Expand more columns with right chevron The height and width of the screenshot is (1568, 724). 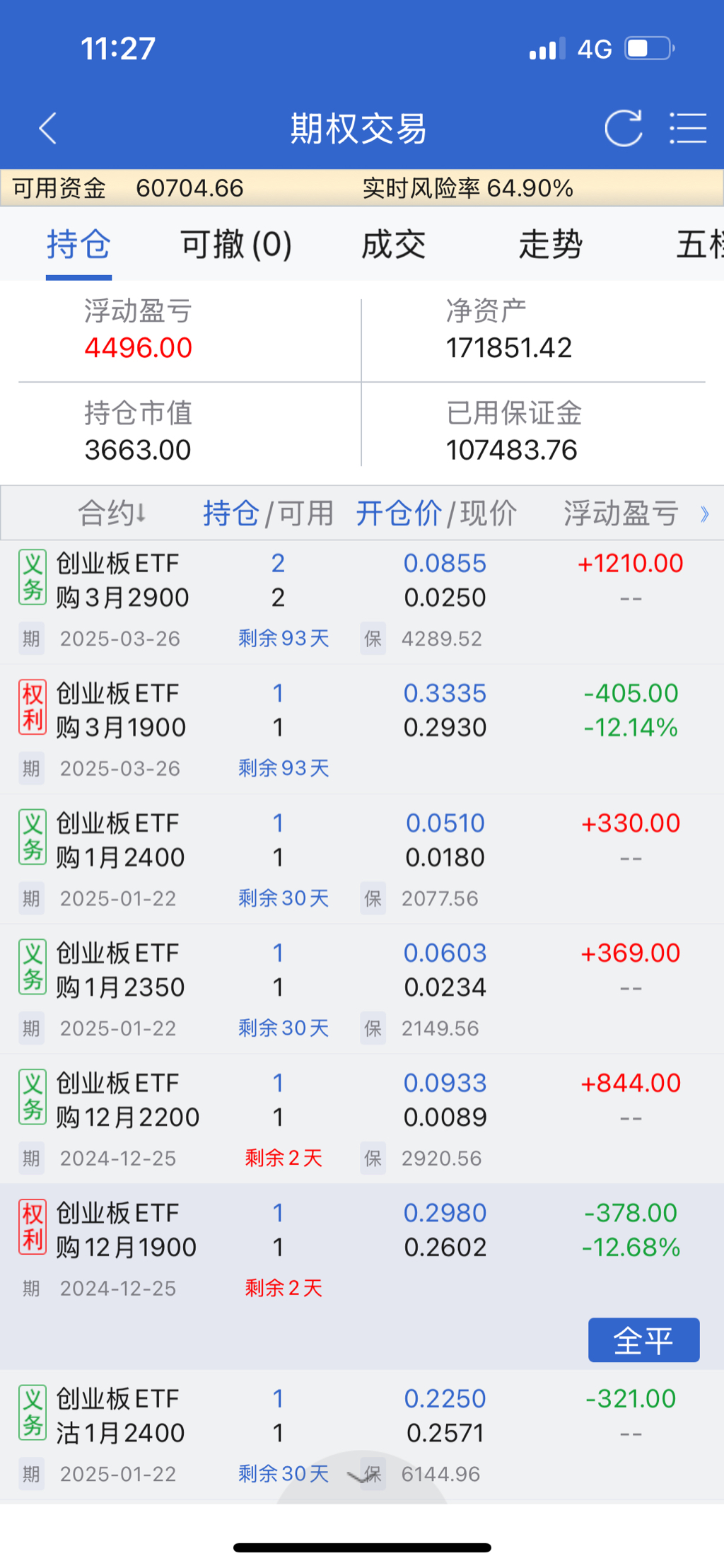click(x=704, y=514)
